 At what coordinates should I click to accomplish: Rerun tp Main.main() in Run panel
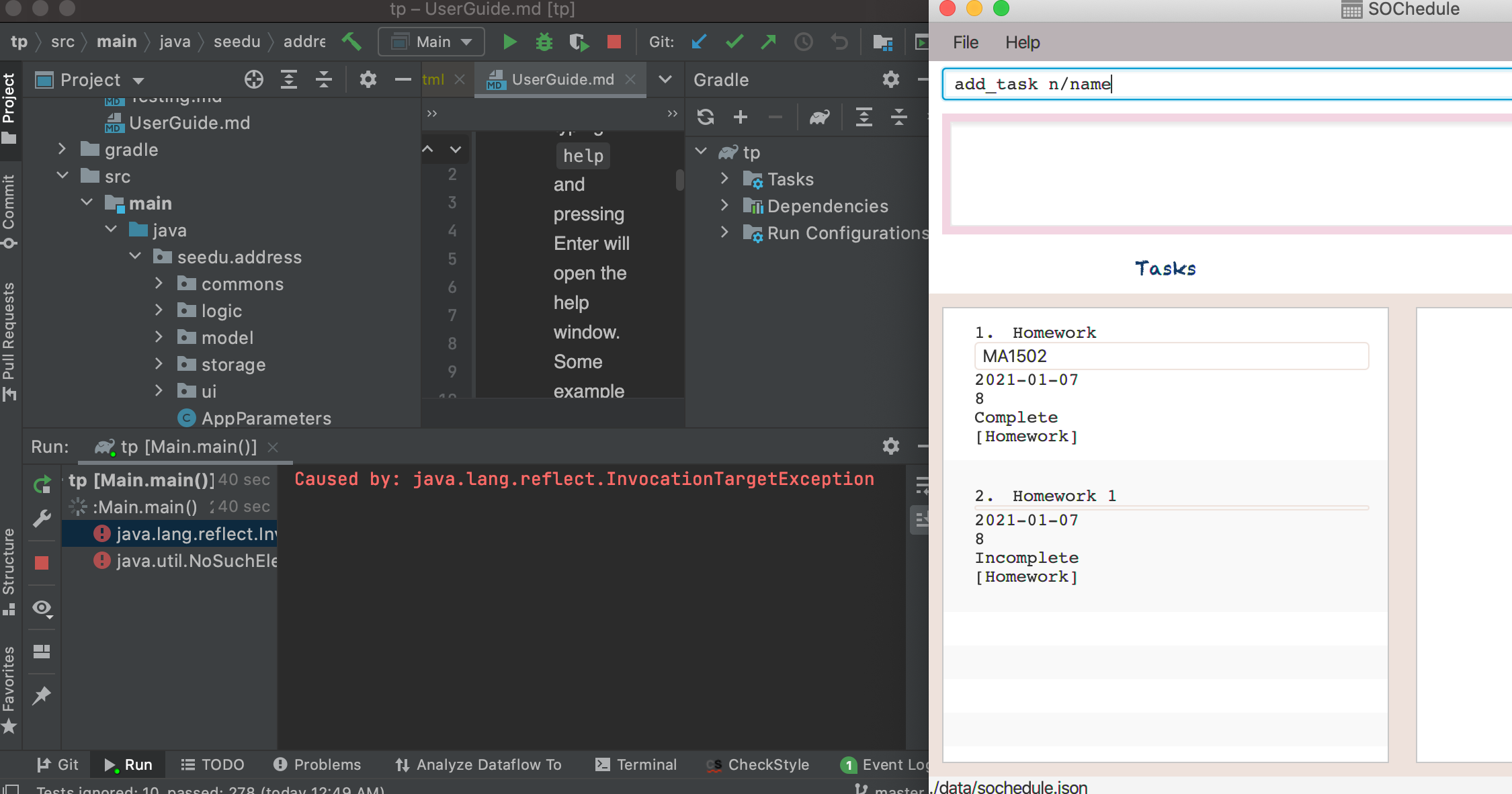[x=42, y=484]
